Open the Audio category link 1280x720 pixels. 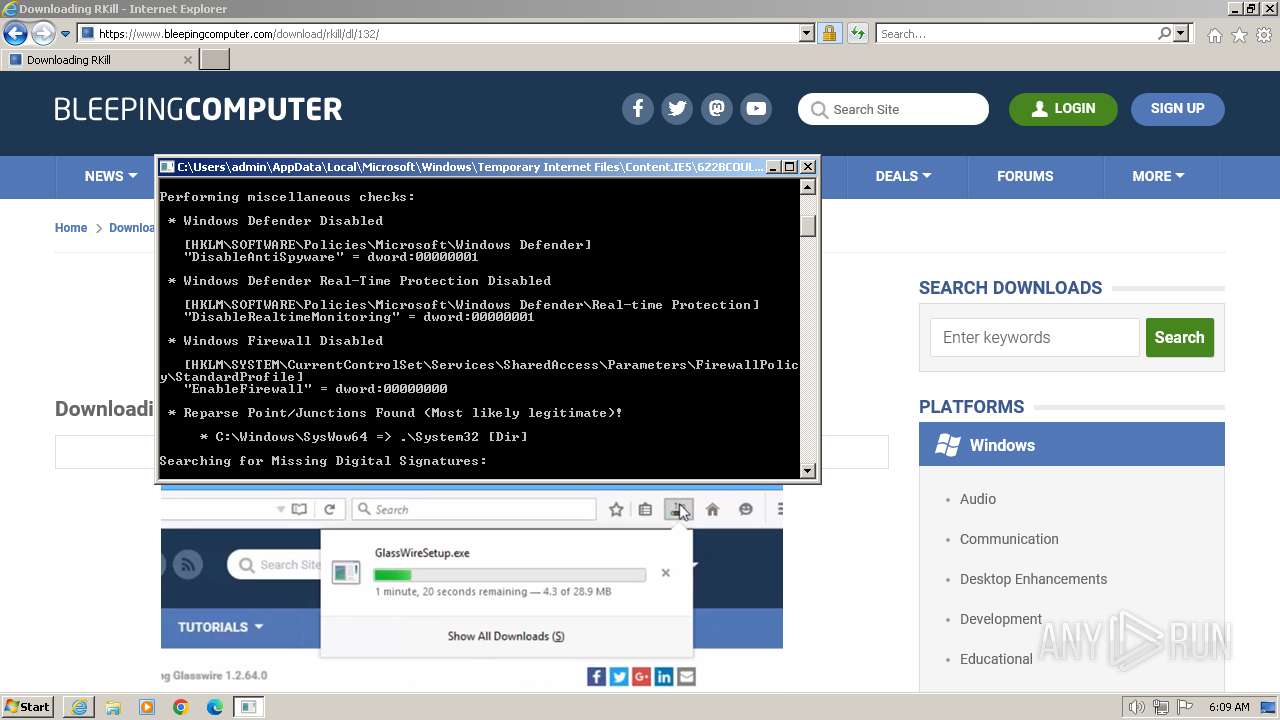click(x=978, y=499)
